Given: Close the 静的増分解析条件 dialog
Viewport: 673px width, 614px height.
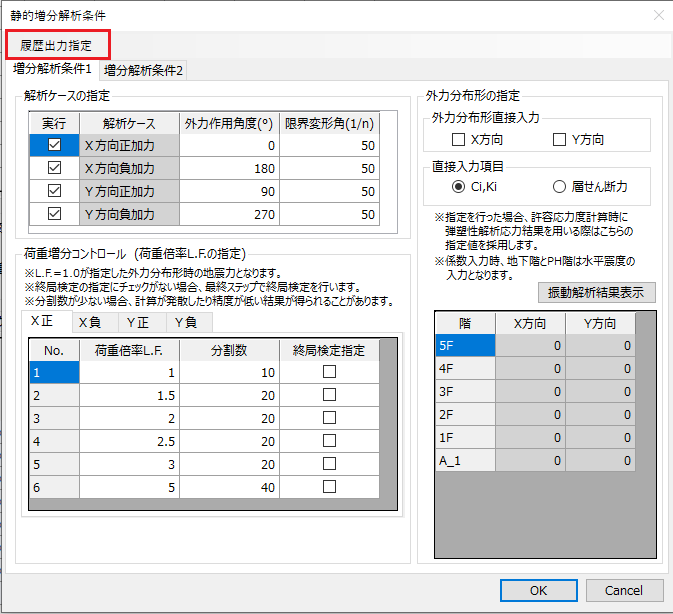Looking at the screenshot, I should tap(659, 15).
